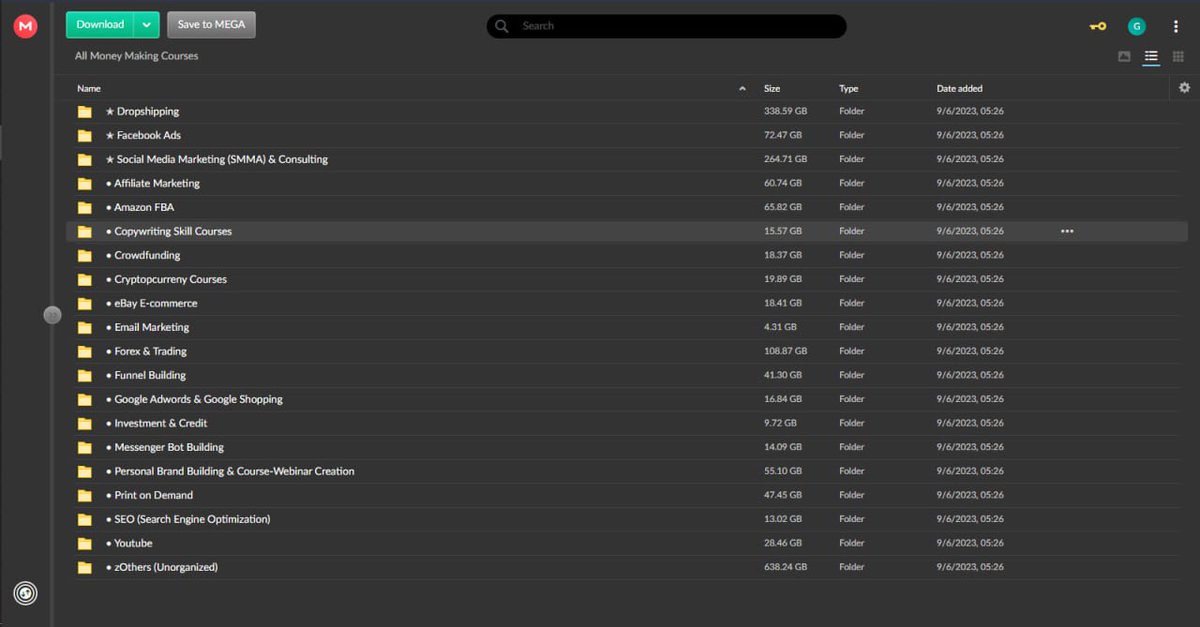Screen dimensions: 1200x627
Task: Select the Forex & Trading folder icon
Action: (x=85, y=352)
